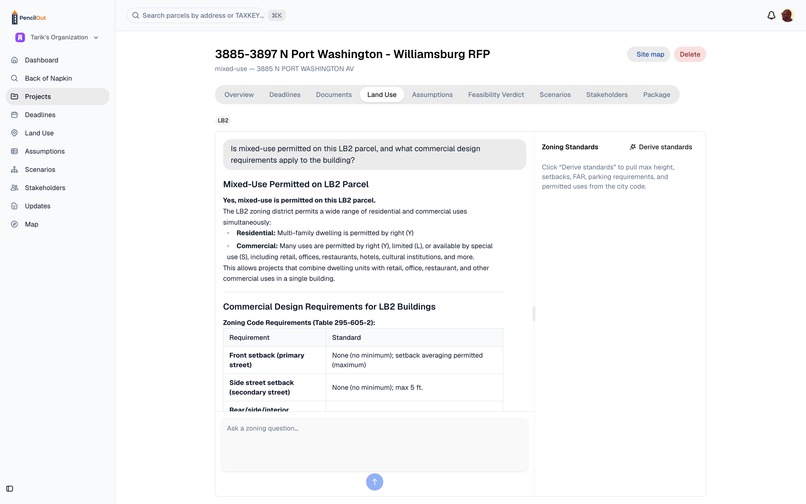
Task: Click the Map compass icon in sidebar
Action: [14, 224]
